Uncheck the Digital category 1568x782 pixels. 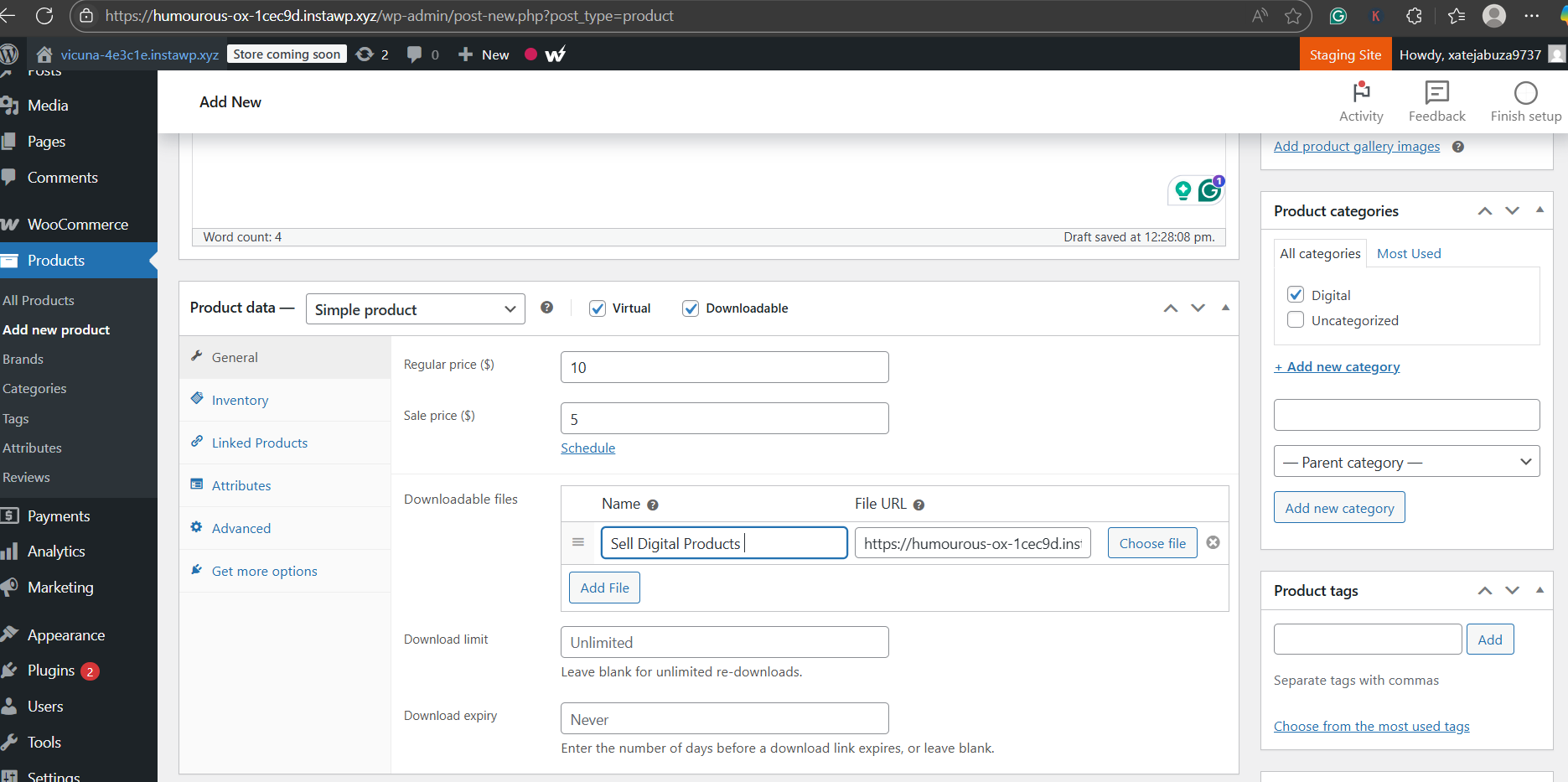point(1296,294)
